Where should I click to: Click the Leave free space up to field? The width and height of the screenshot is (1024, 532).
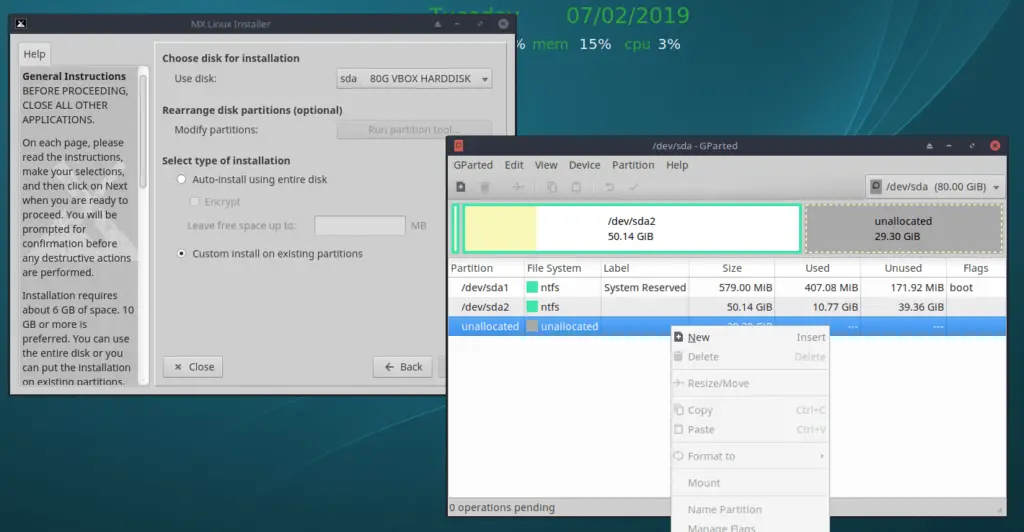click(360, 225)
